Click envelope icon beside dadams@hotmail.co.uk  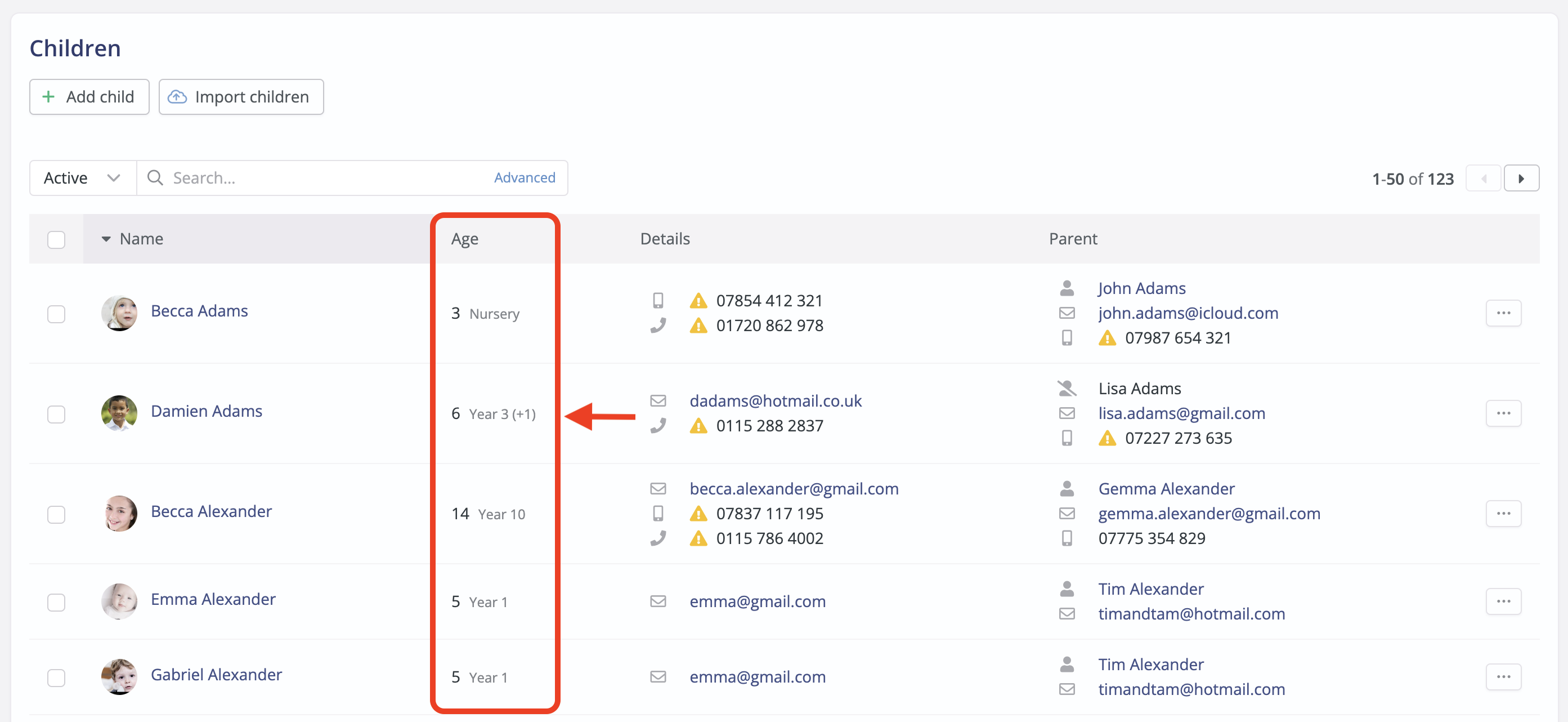pyautogui.click(x=657, y=401)
